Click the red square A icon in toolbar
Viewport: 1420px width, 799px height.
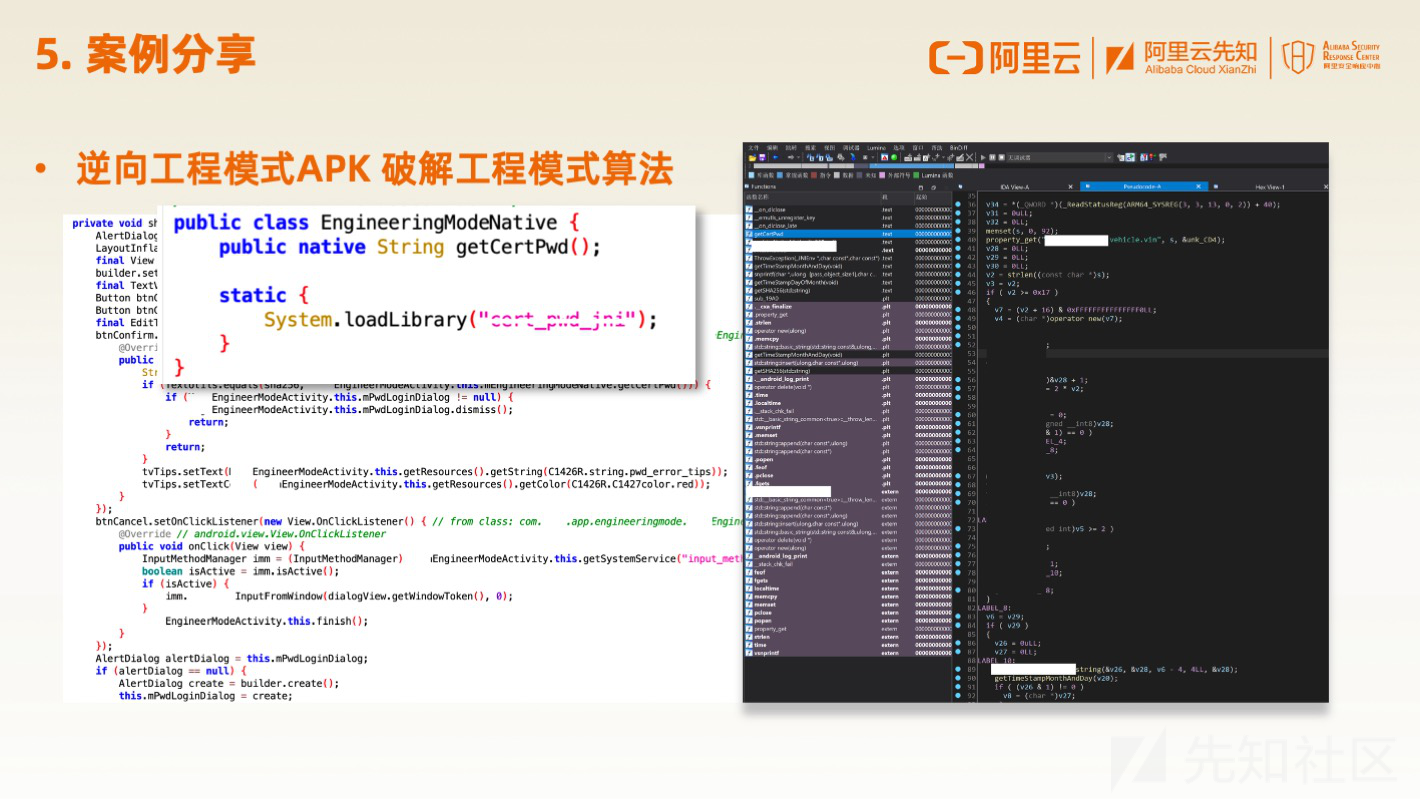(884, 157)
